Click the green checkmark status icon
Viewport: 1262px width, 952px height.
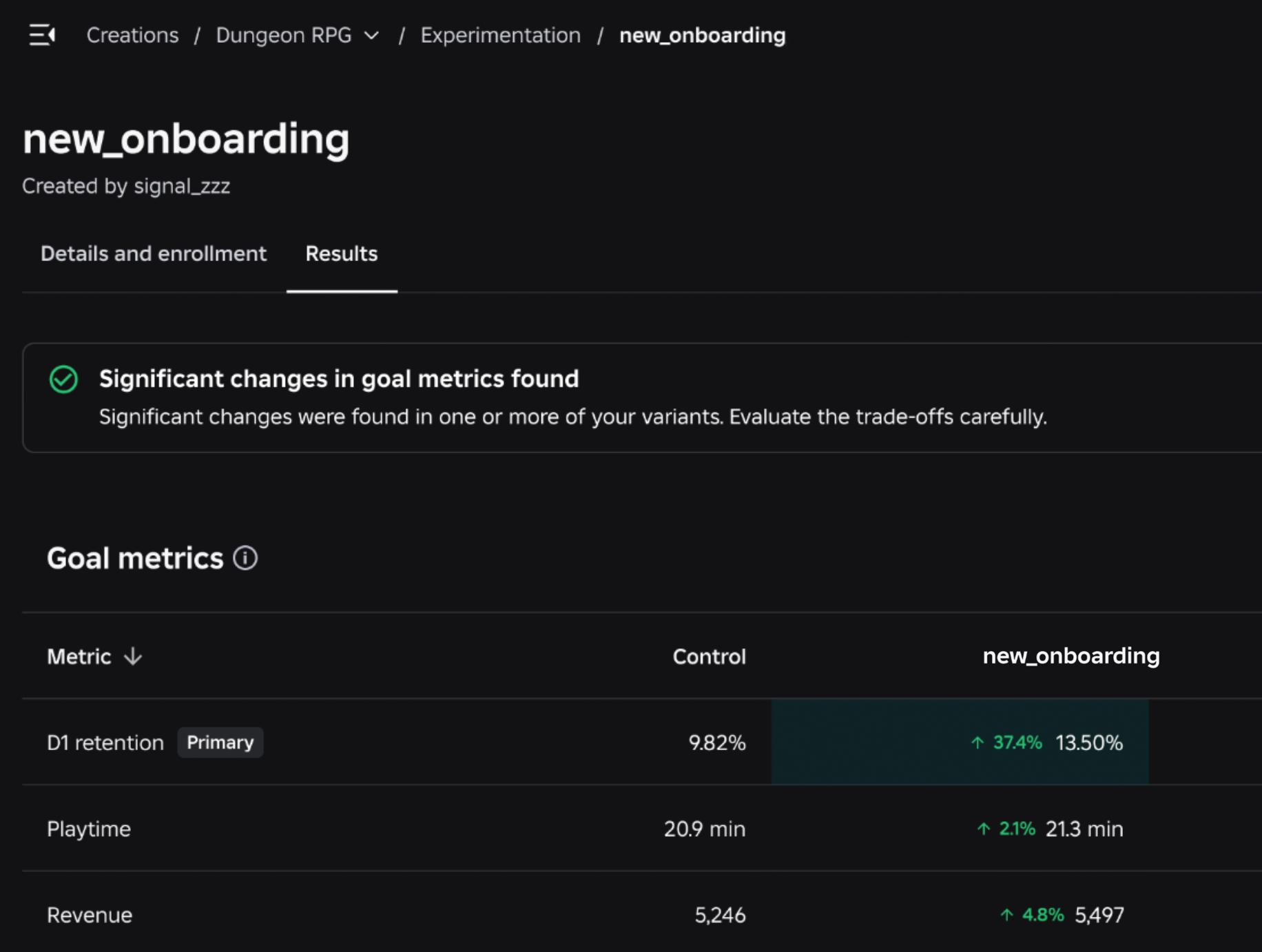click(x=63, y=380)
